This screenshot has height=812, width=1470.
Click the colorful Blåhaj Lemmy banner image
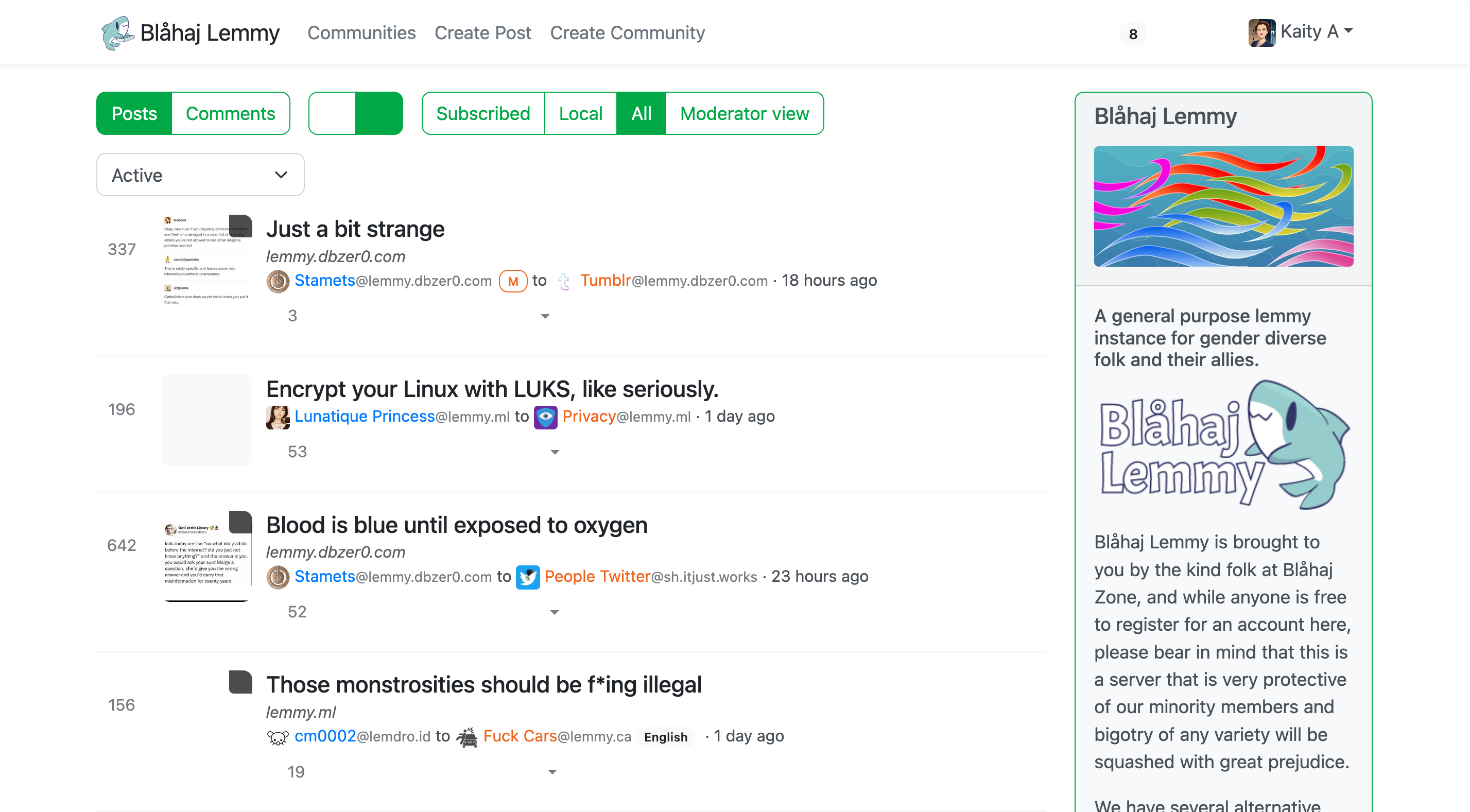click(1223, 206)
